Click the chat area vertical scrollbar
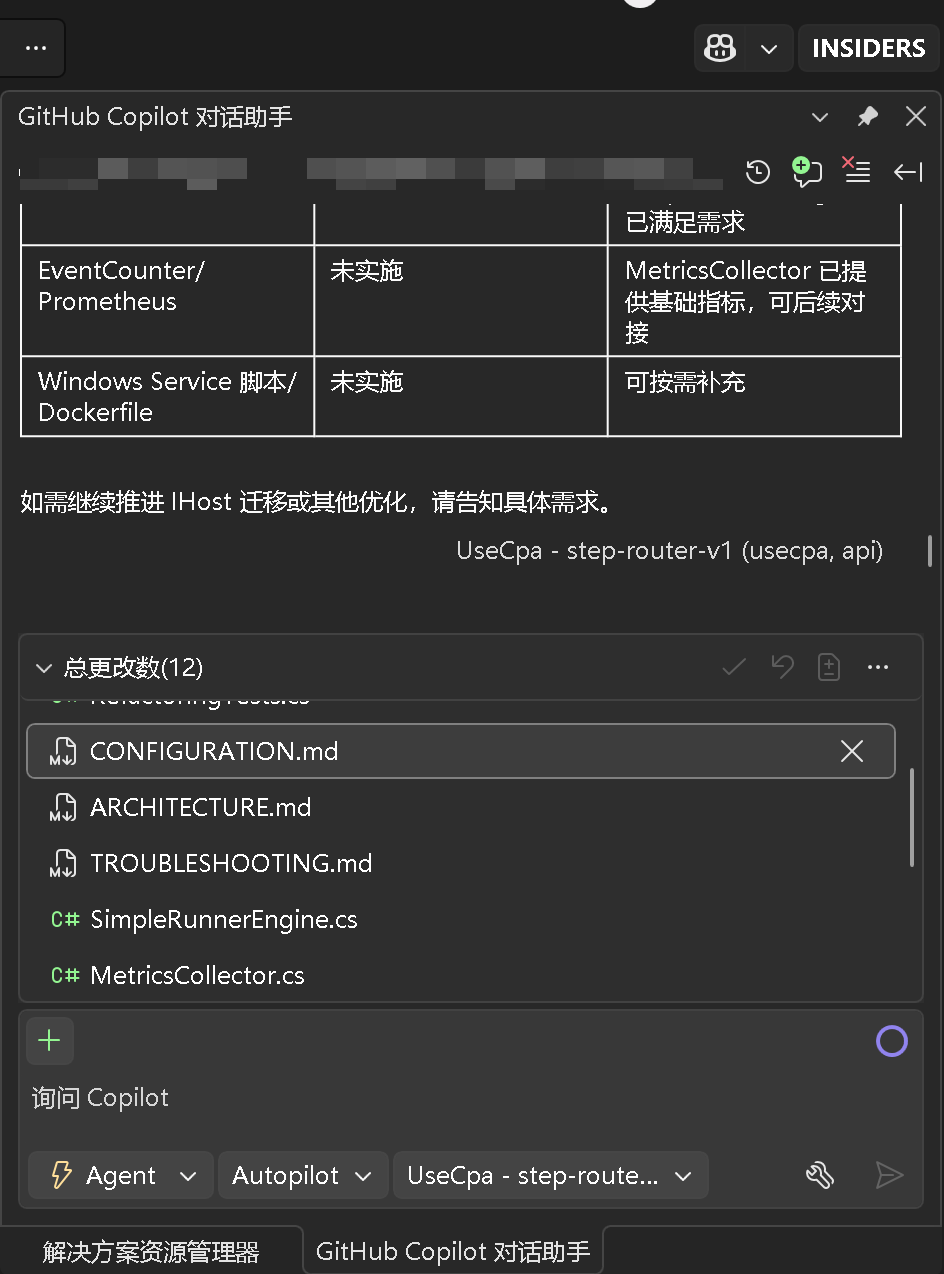 (931, 551)
